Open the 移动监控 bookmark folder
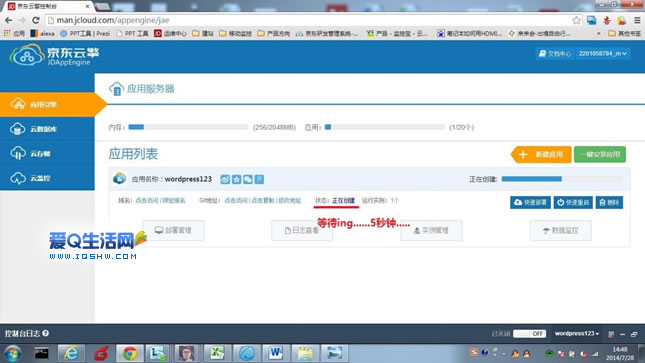645x363 pixels. (x=235, y=33)
